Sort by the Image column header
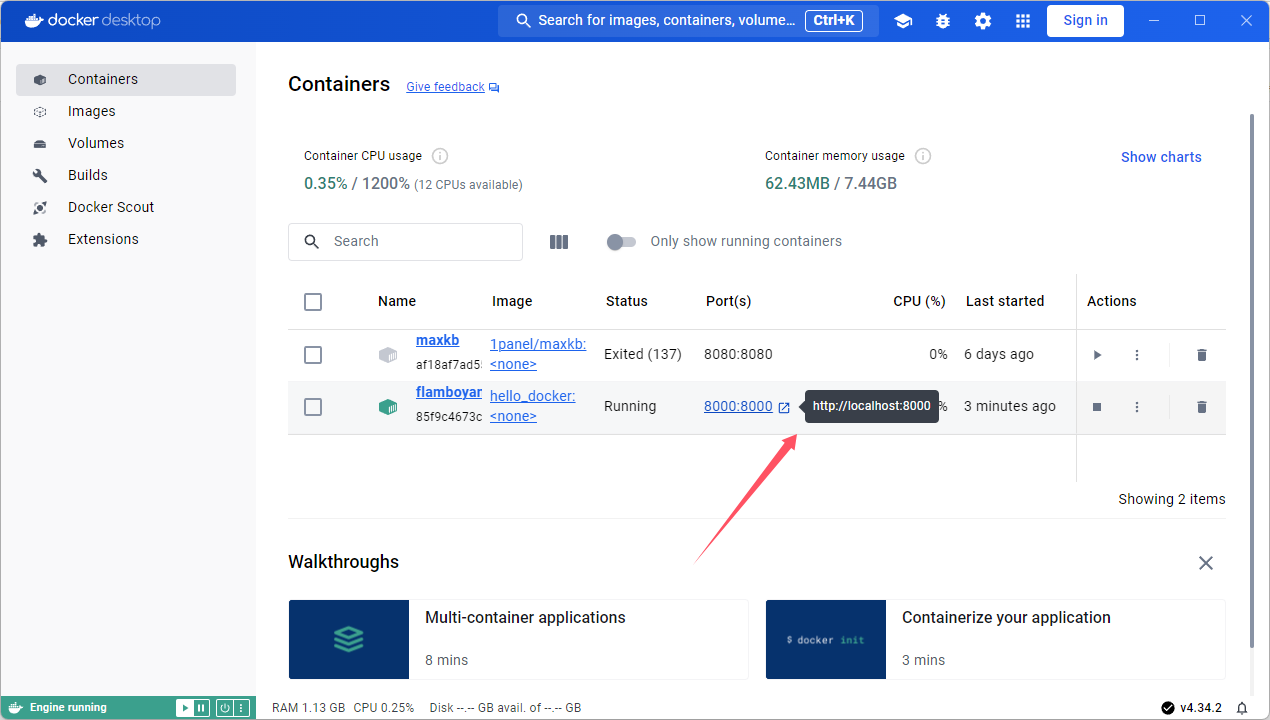Viewport: 1270px width, 720px height. click(x=512, y=302)
